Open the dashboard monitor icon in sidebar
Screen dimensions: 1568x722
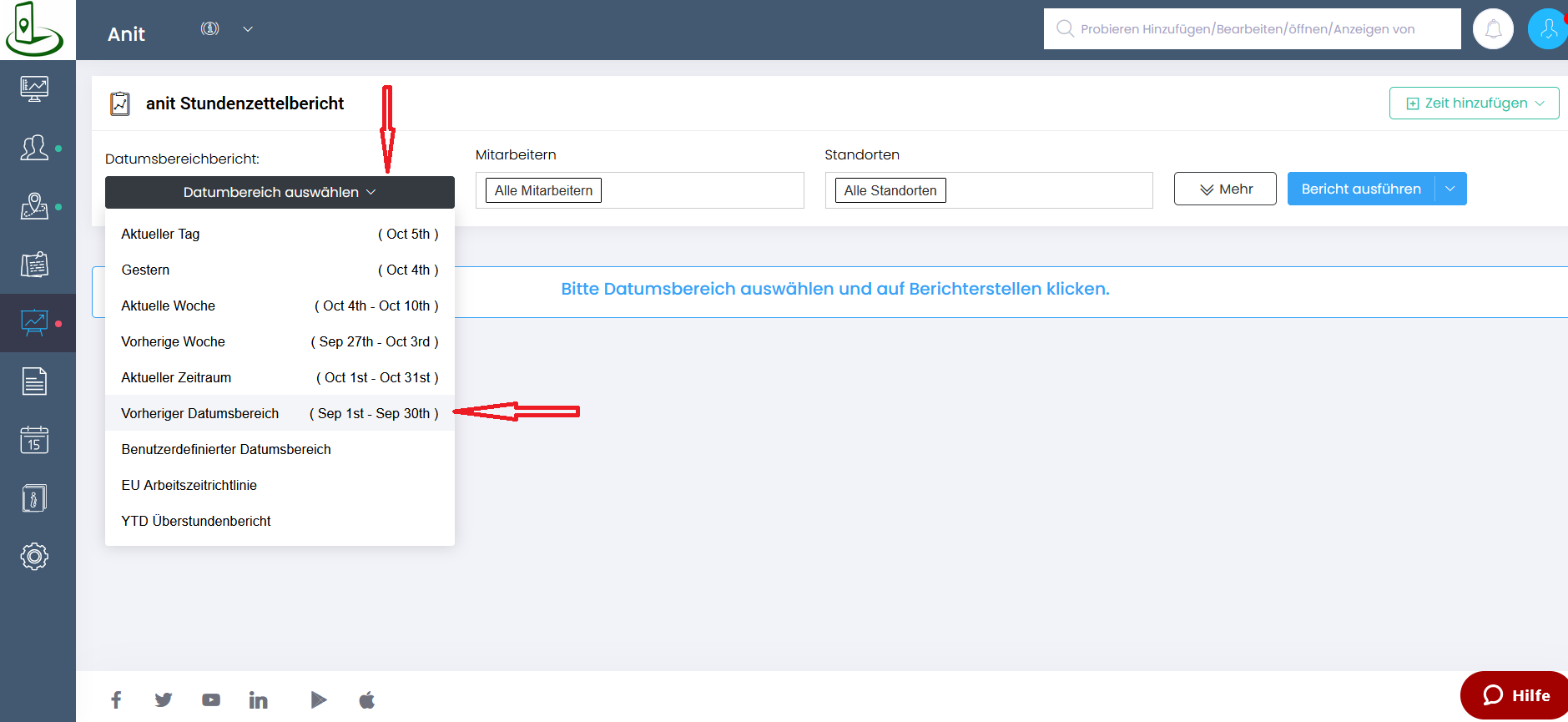coord(34,88)
